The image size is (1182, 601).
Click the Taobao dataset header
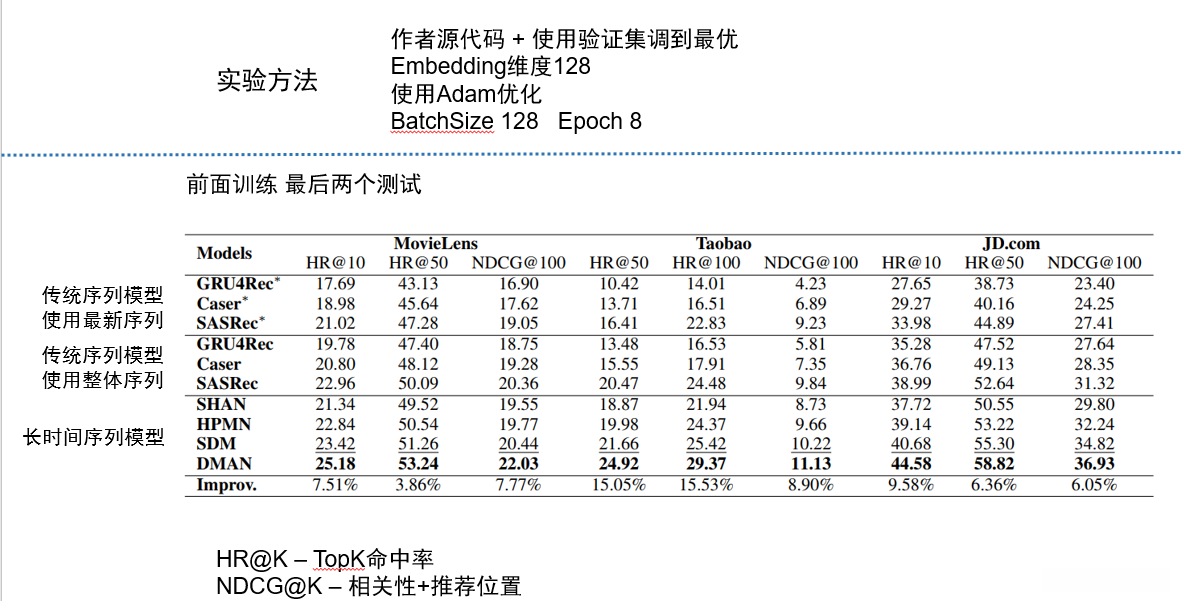[x=724, y=244]
